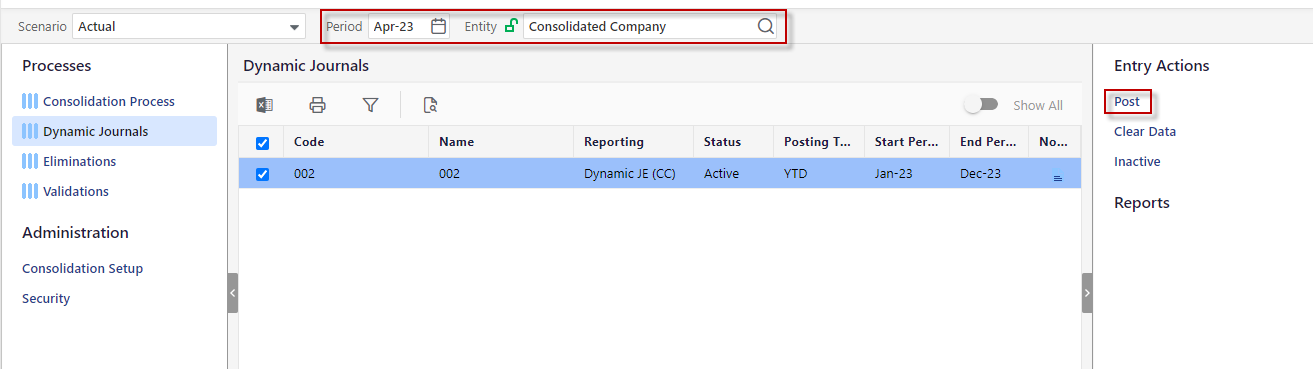Click the Print icon in toolbar
Image resolution: width=1313 pixels, height=370 pixels.
(317, 105)
